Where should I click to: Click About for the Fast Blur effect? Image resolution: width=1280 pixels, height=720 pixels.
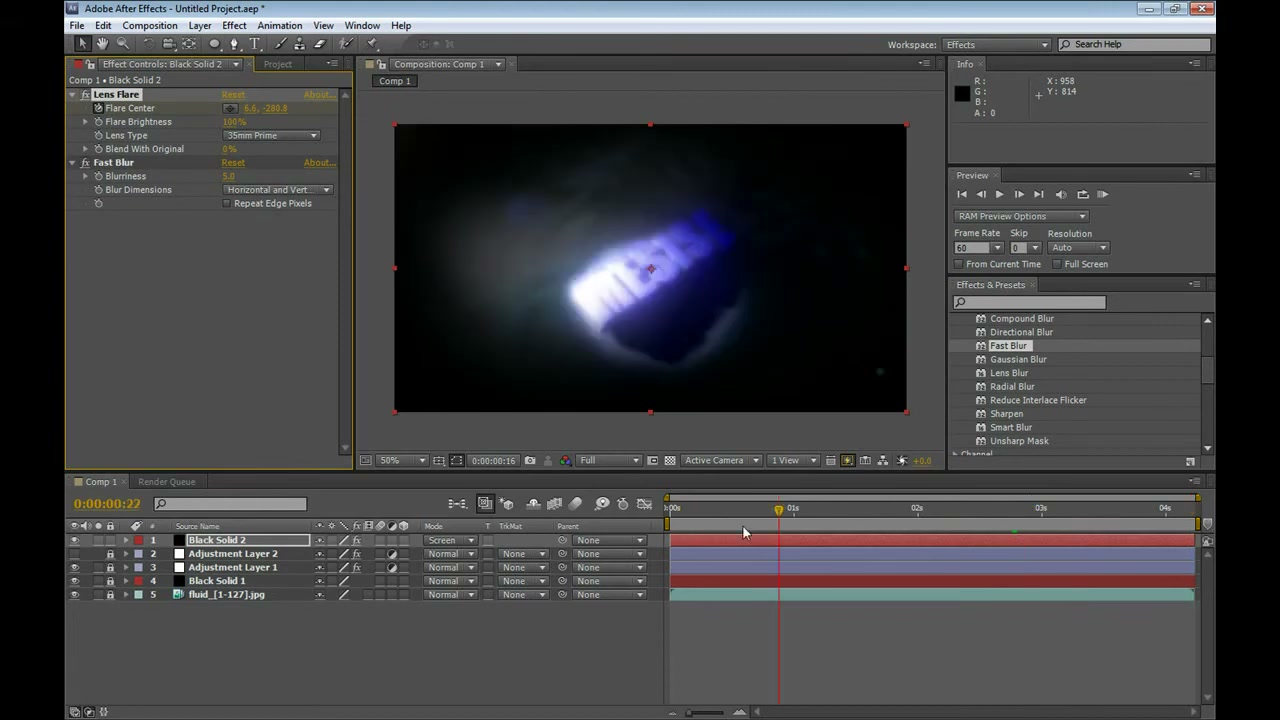coord(319,162)
